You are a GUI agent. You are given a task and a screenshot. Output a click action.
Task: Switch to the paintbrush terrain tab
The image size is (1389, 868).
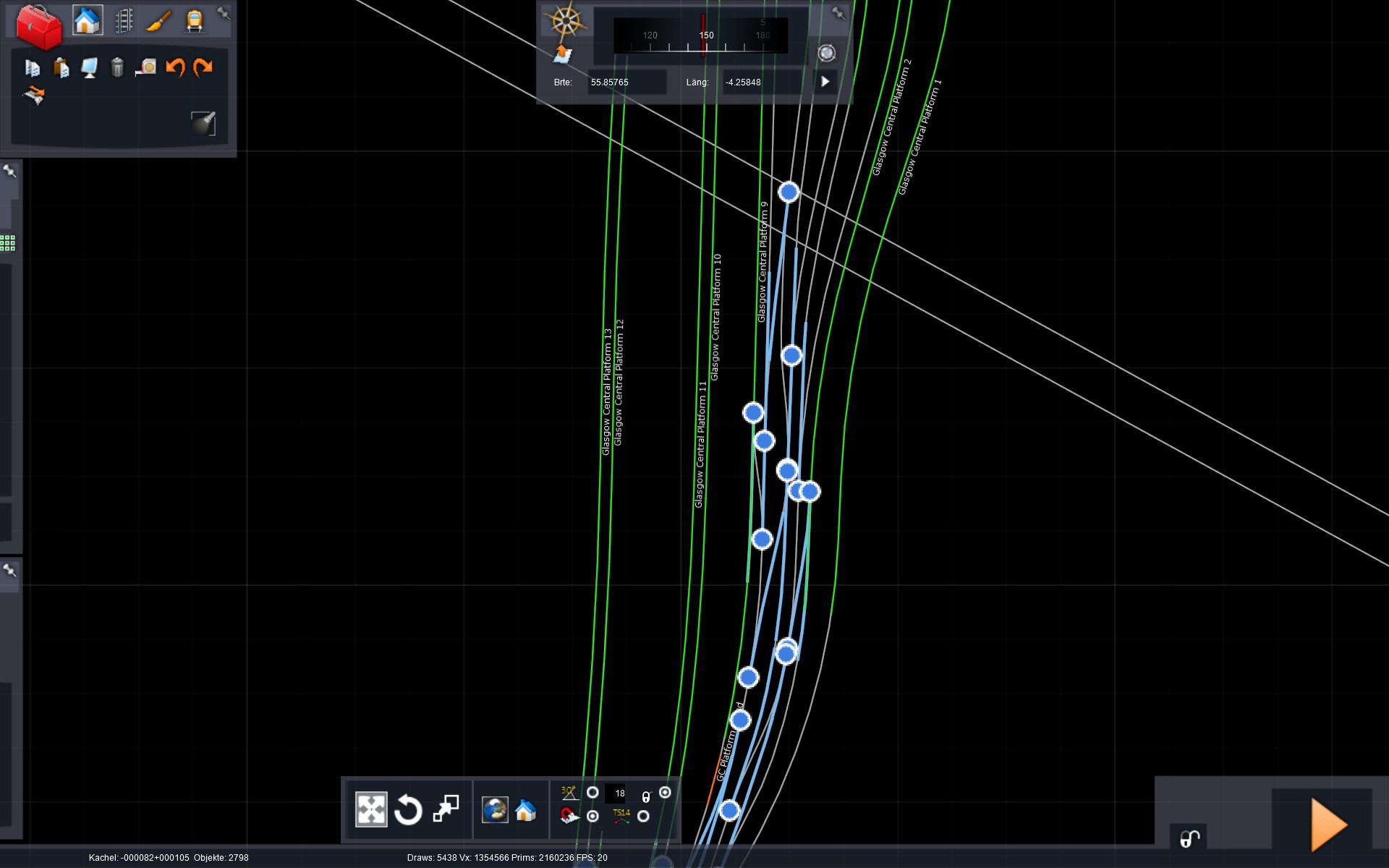click(159, 21)
